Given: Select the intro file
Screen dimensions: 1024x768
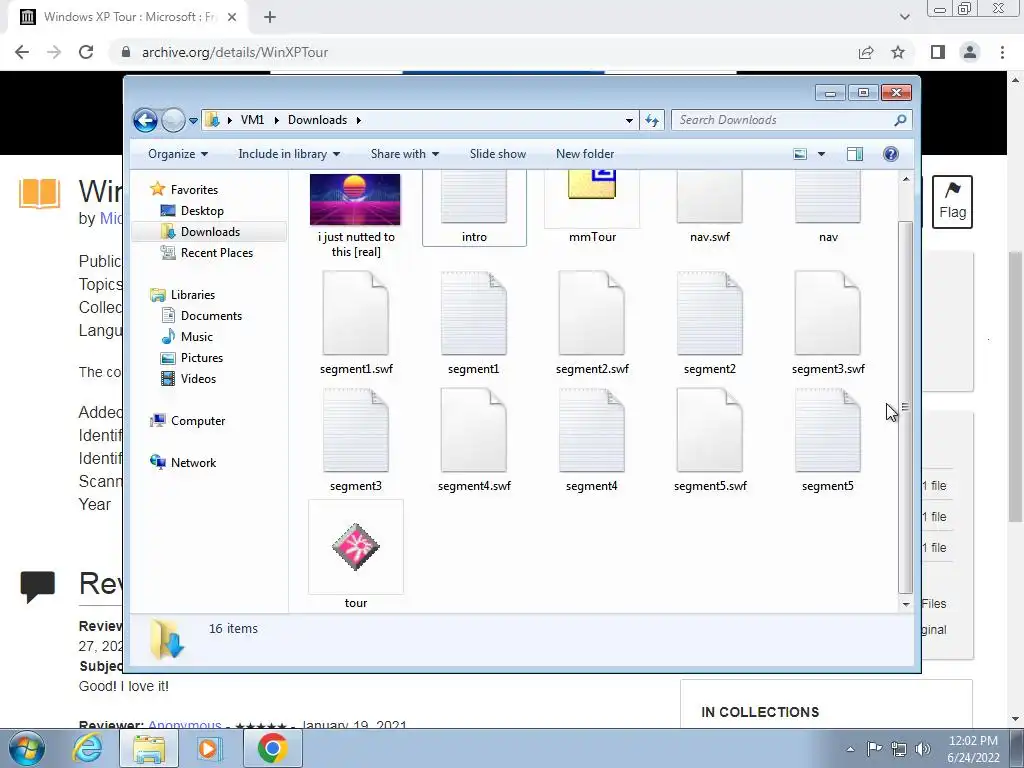Looking at the screenshot, I should pyautogui.click(x=474, y=208).
